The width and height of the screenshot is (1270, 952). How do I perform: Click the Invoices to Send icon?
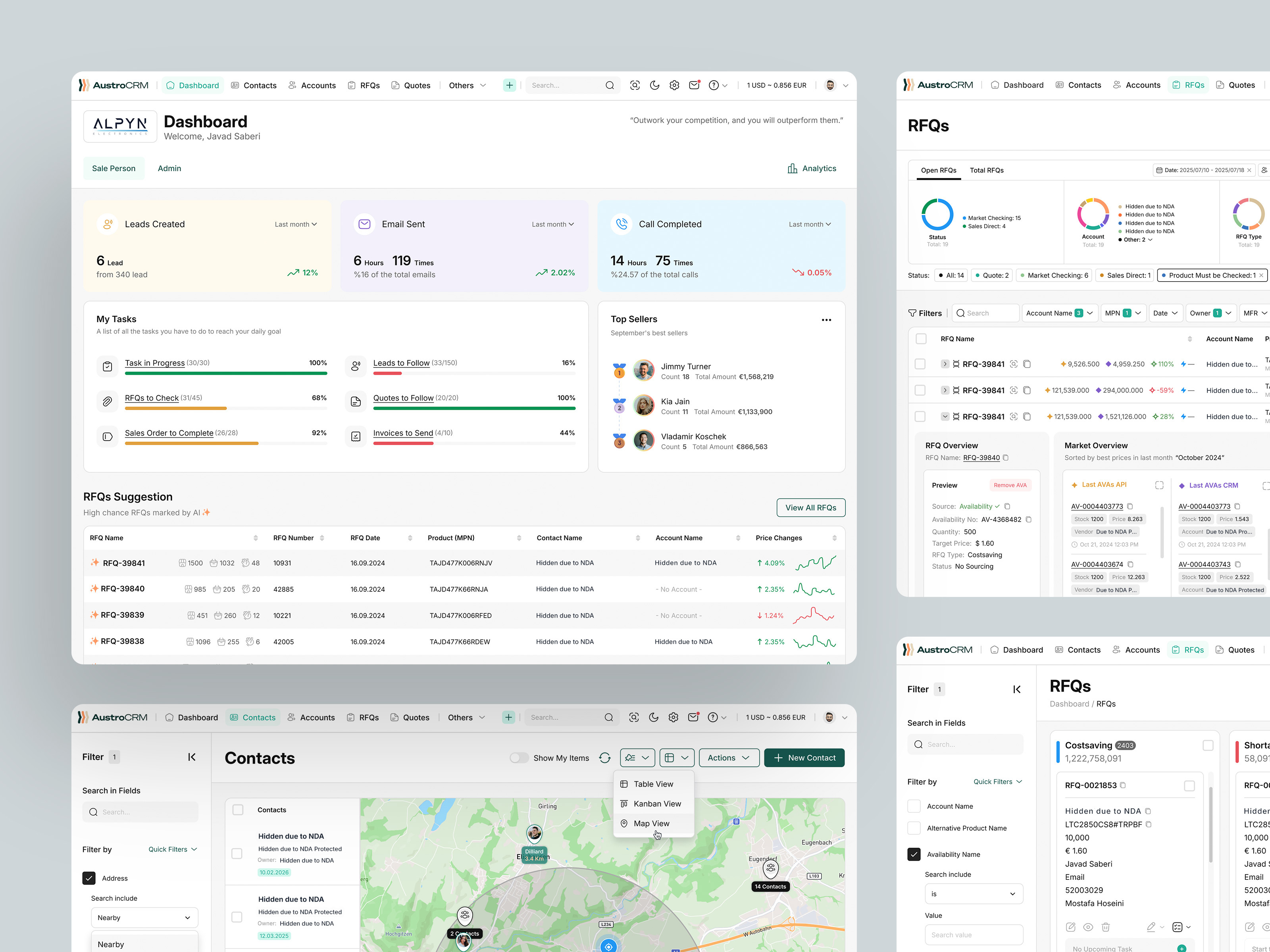(356, 437)
